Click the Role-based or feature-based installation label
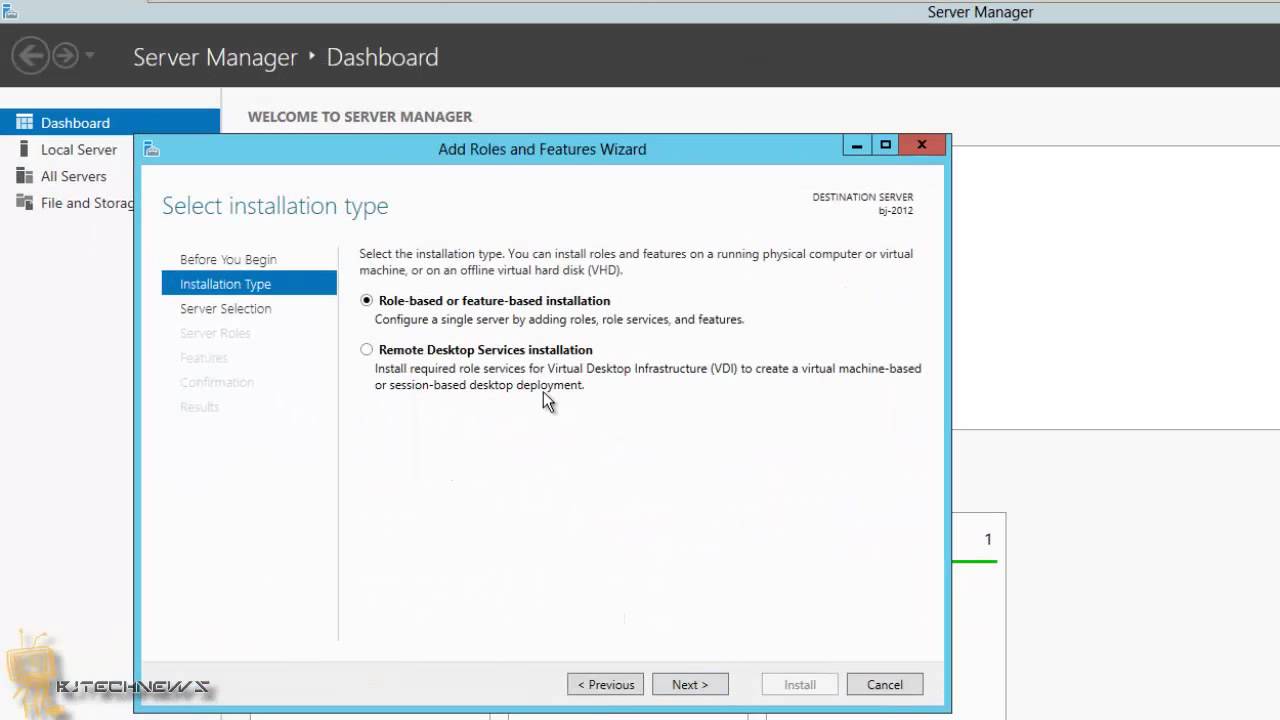The width and height of the screenshot is (1280, 720). (494, 300)
